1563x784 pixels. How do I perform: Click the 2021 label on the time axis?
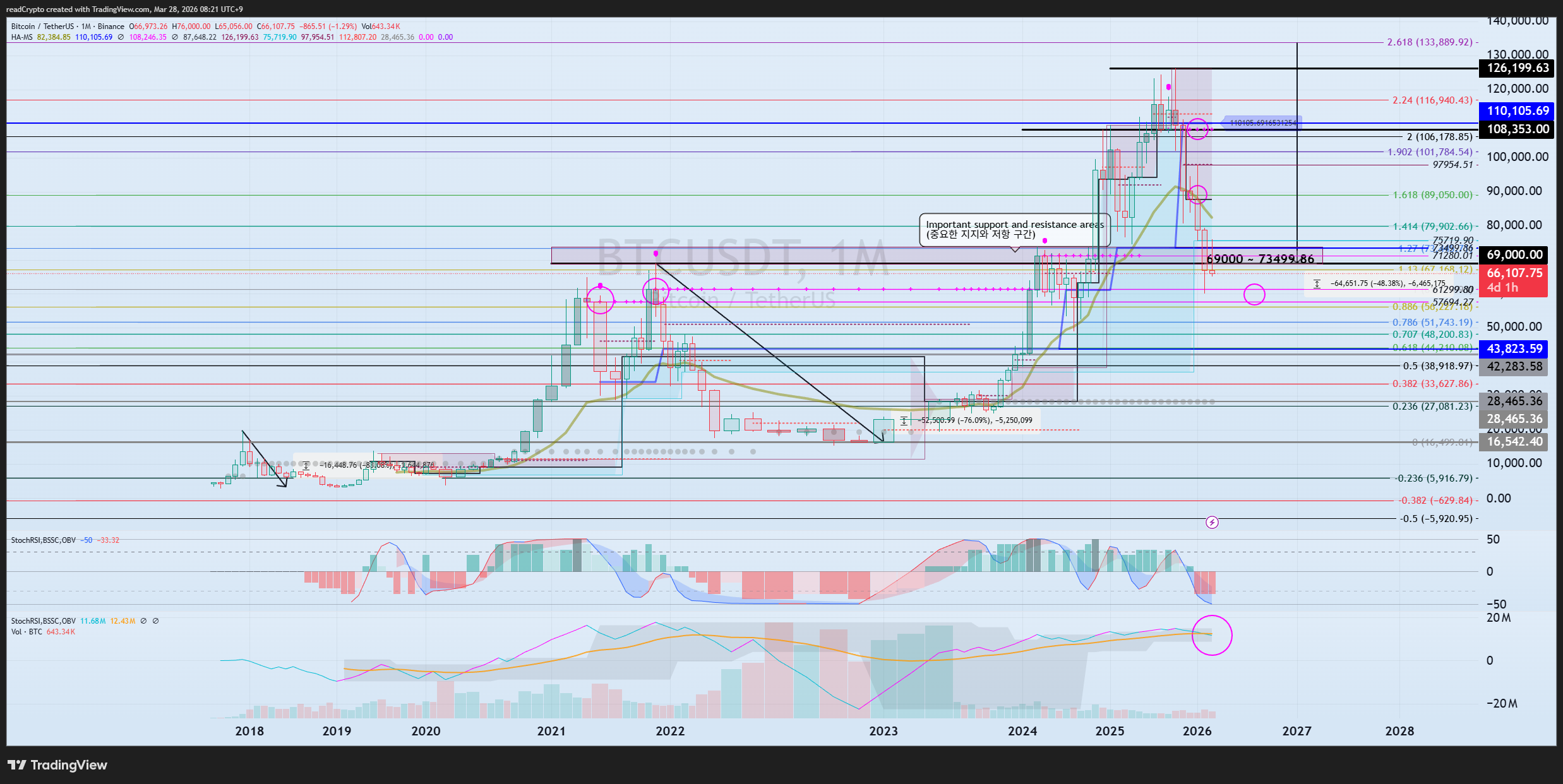551,732
